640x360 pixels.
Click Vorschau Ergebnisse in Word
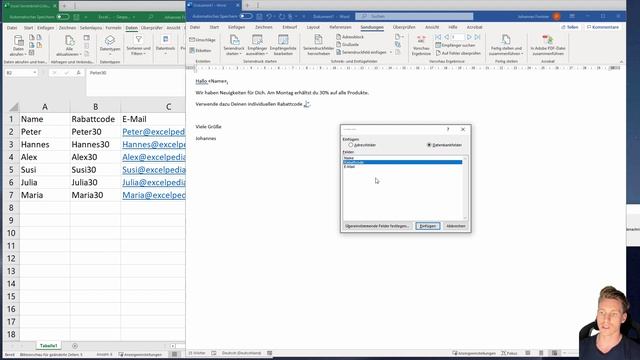click(421, 45)
